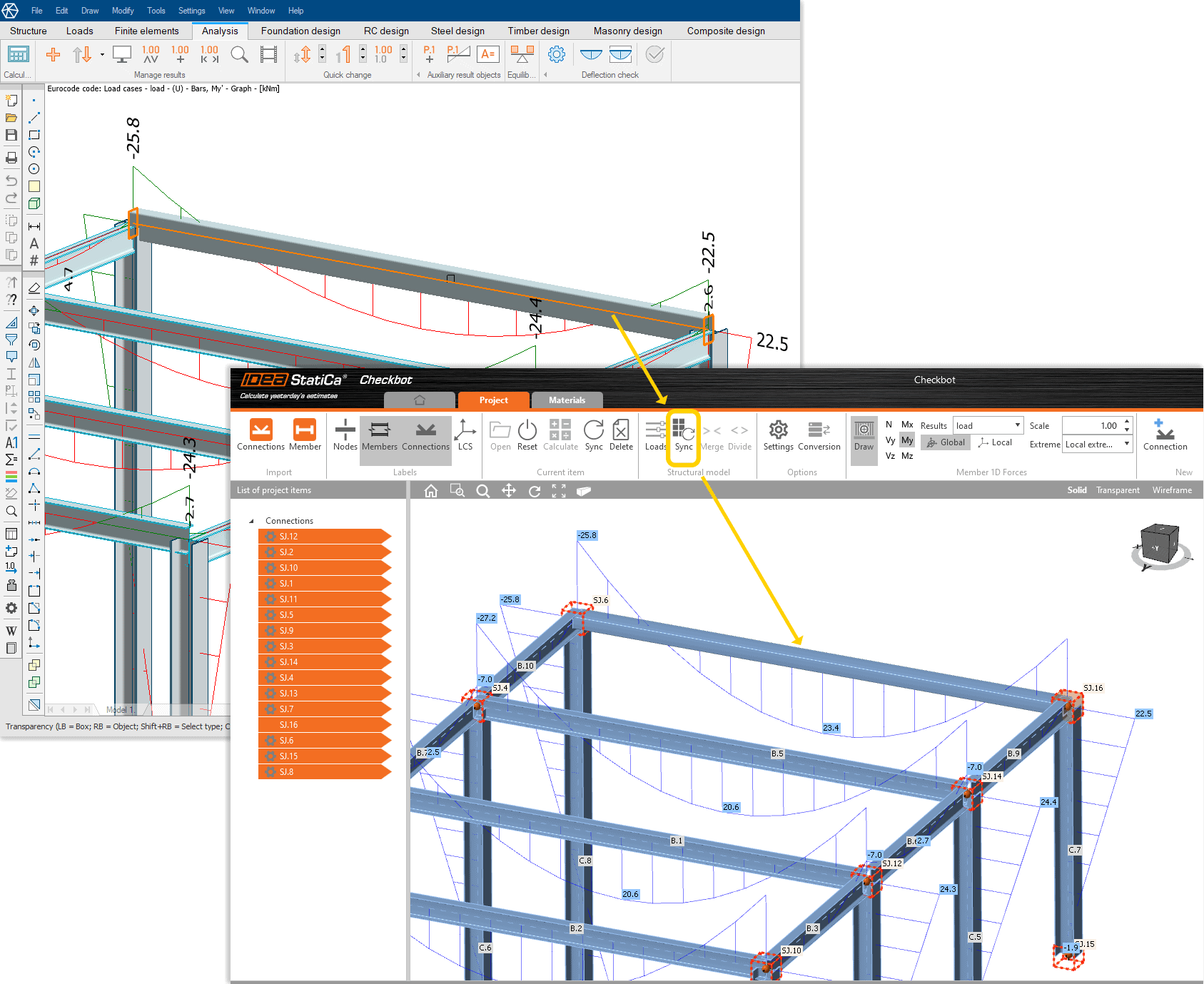
Task: Set view mode to Wireframe
Action: 1172,490
